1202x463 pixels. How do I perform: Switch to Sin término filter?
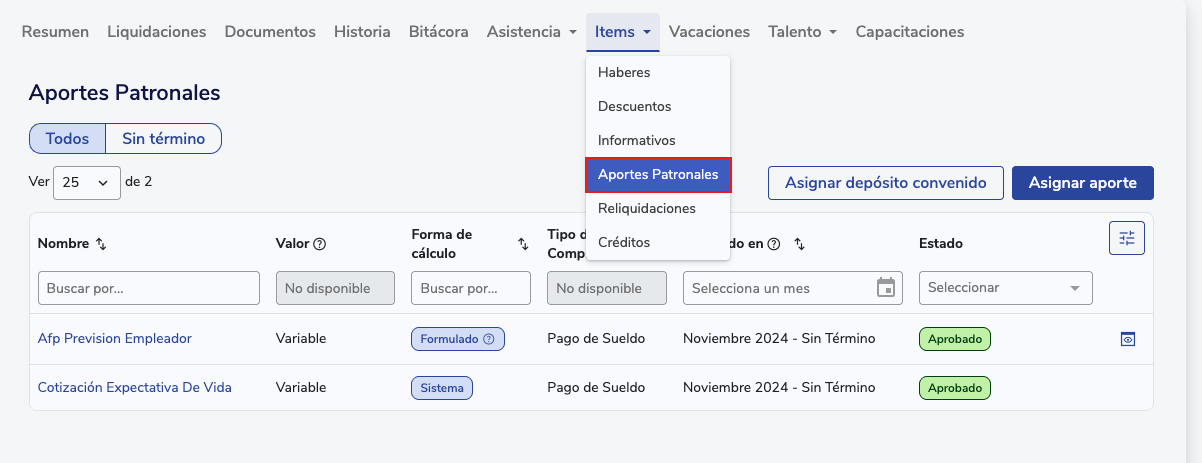pos(163,139)
